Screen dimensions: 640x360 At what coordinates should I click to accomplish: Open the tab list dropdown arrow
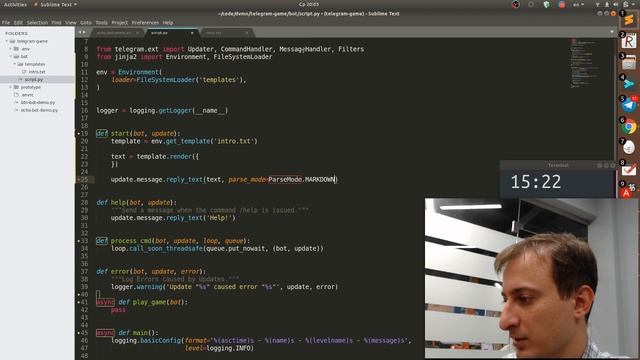[x=611, y=32]
